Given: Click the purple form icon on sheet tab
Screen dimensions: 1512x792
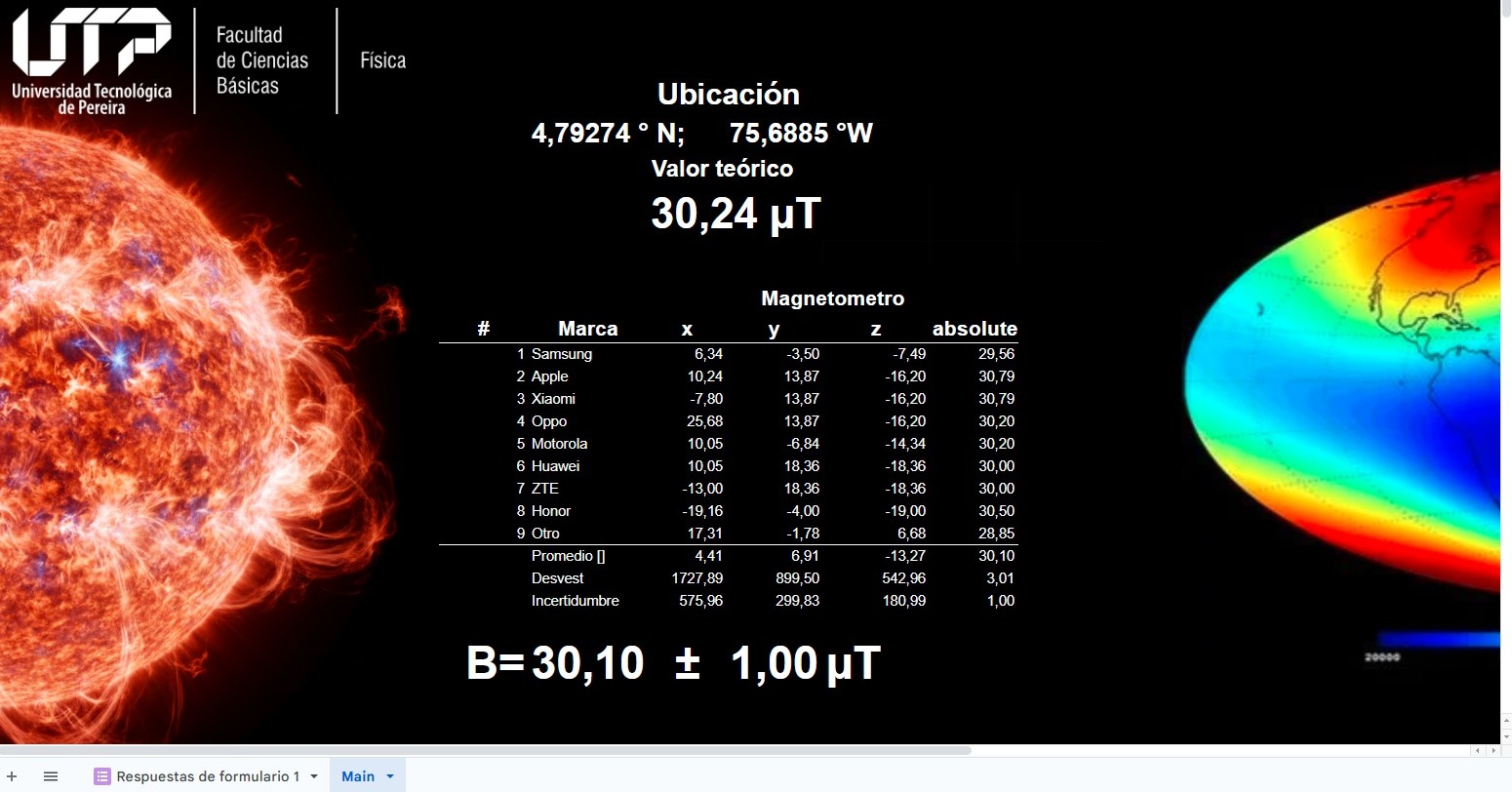Looking at the screenshot, I should (x=102, y=776).
